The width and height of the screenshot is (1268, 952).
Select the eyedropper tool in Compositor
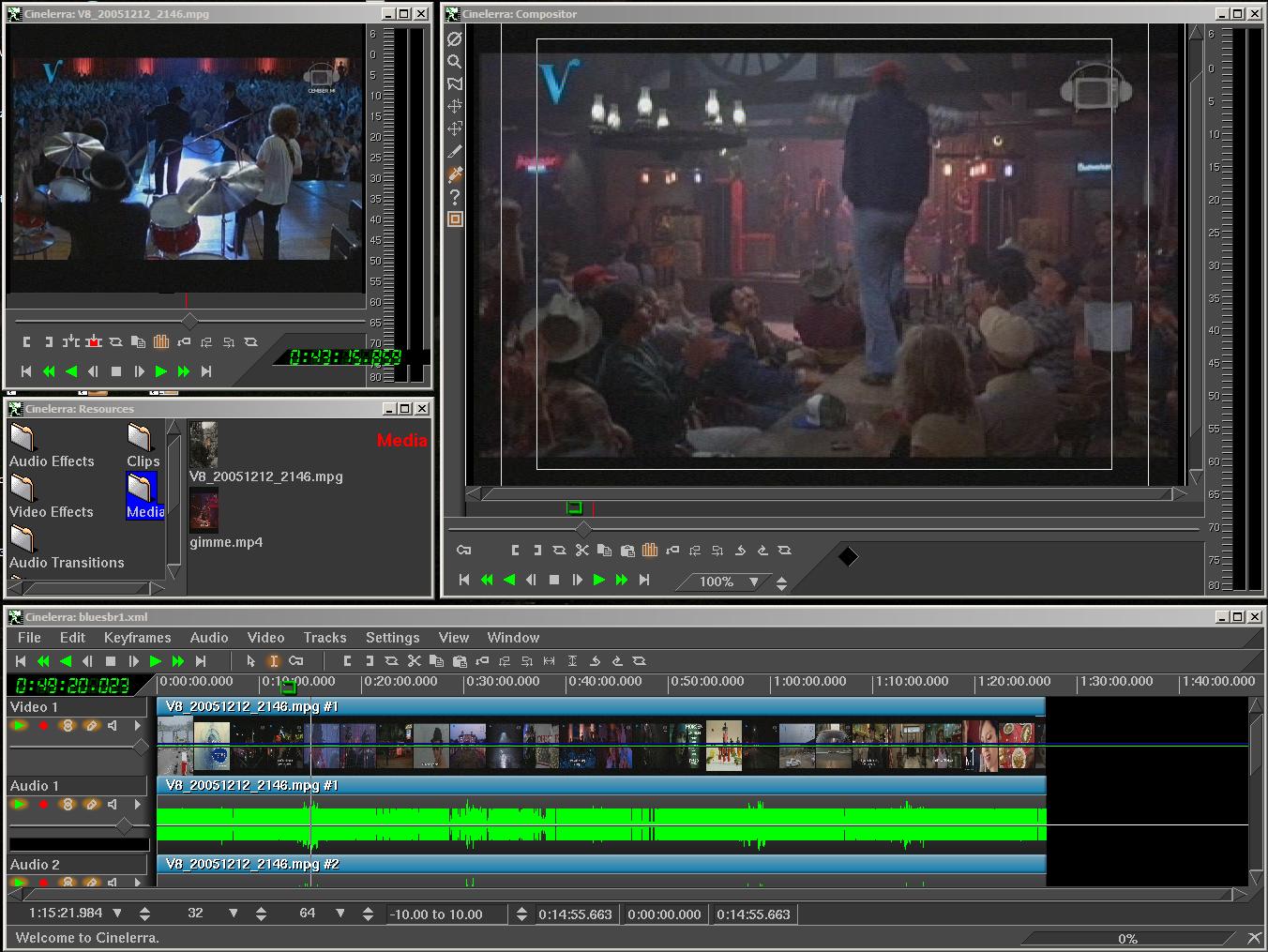point(455,174)
